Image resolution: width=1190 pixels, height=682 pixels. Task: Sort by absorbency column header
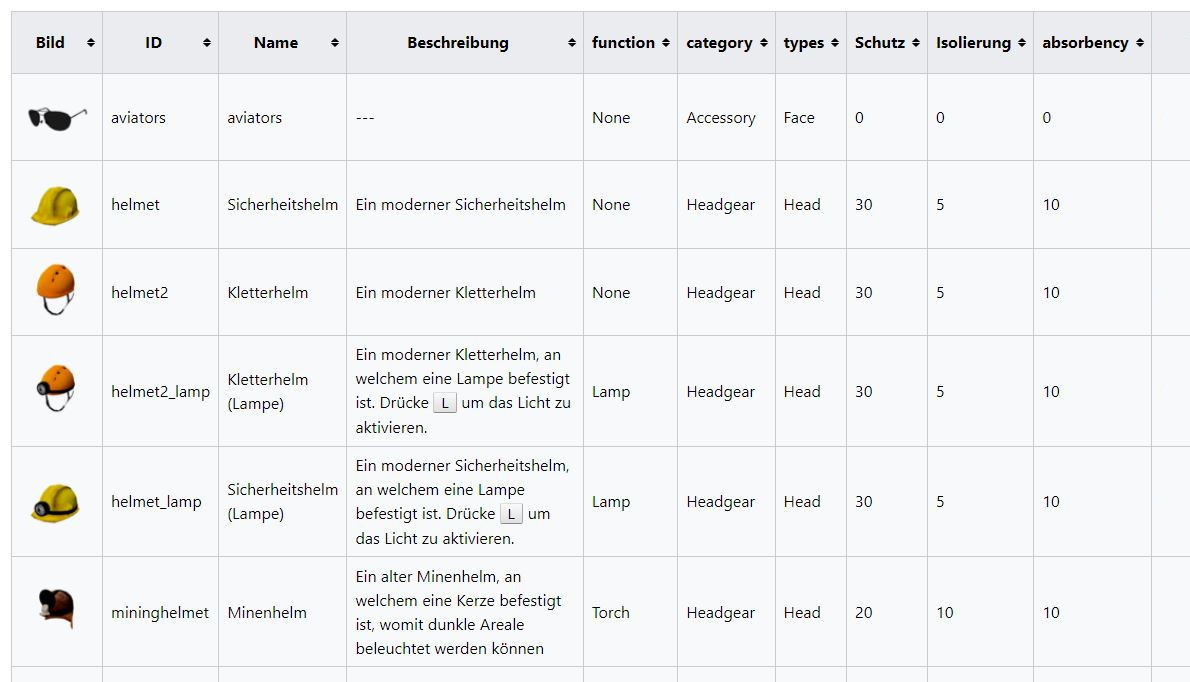point(1092,43)
